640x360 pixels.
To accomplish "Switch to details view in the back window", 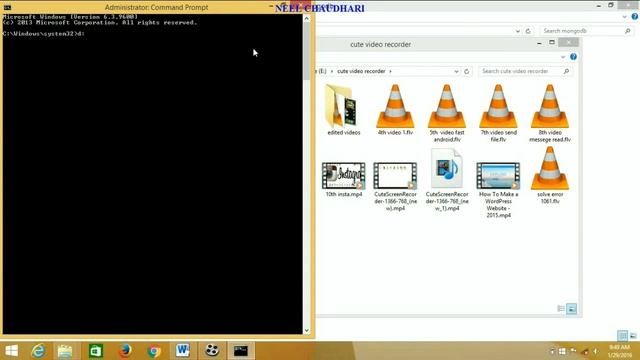I will (x=622, y=336).
